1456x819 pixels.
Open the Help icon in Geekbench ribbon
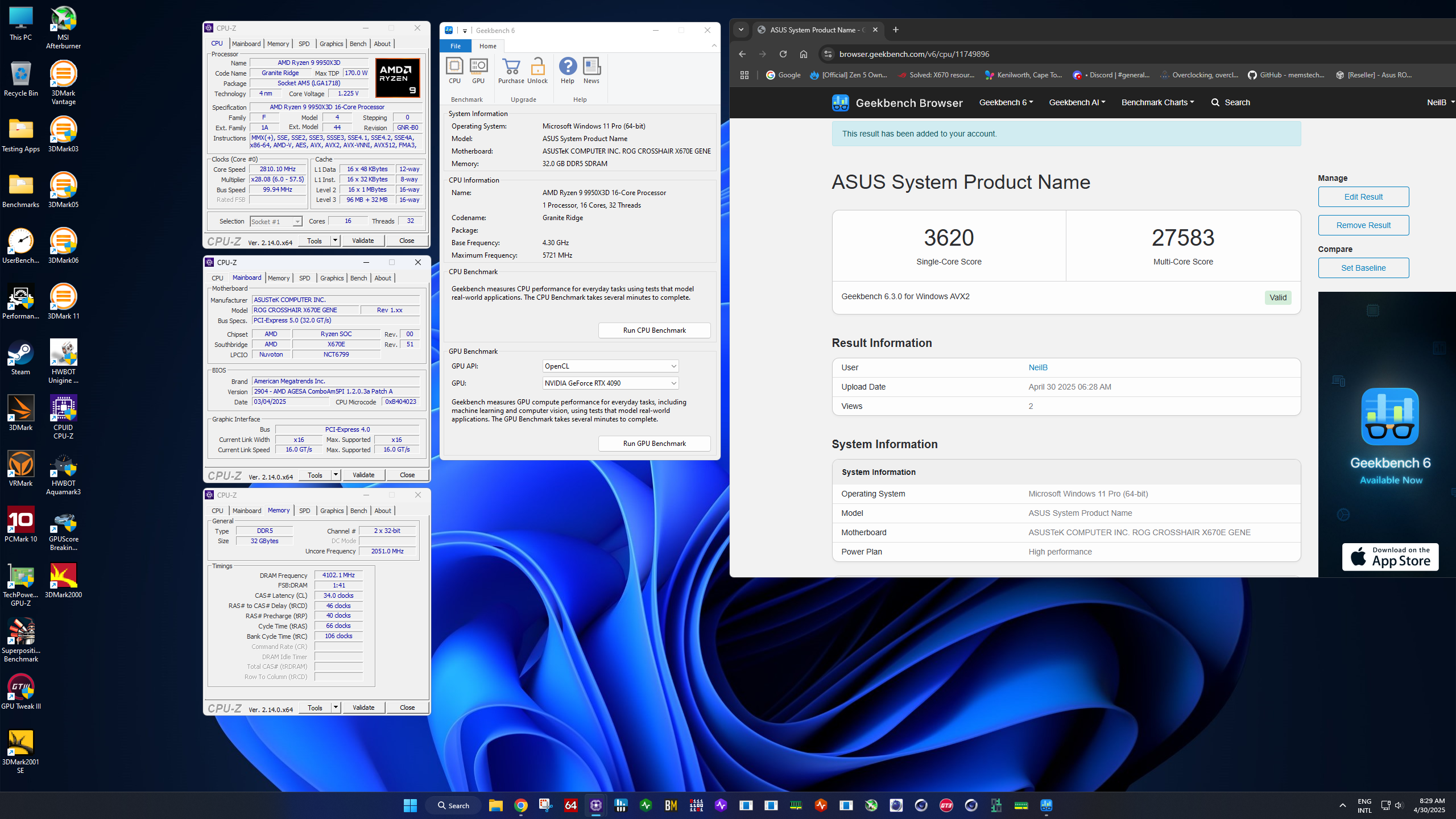[568, 71]
